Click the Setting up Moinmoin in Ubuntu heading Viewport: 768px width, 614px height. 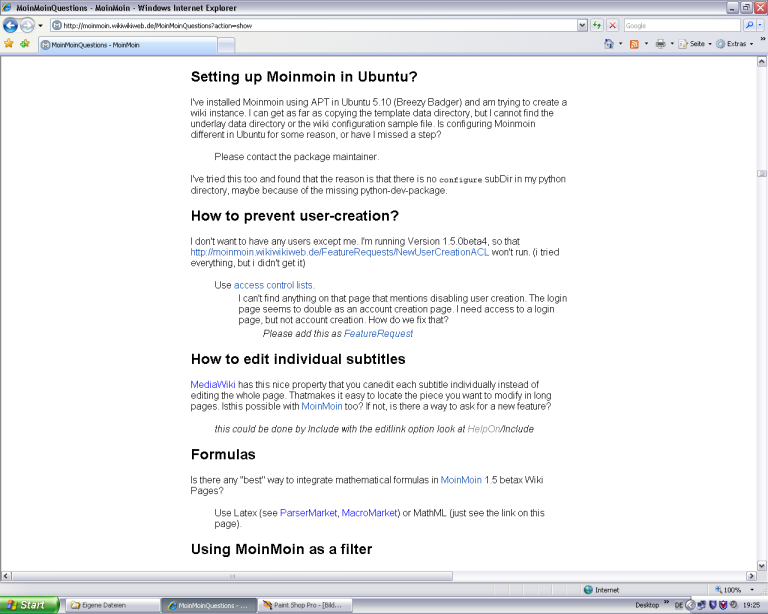pyautogui.click(x=304, y=77)
